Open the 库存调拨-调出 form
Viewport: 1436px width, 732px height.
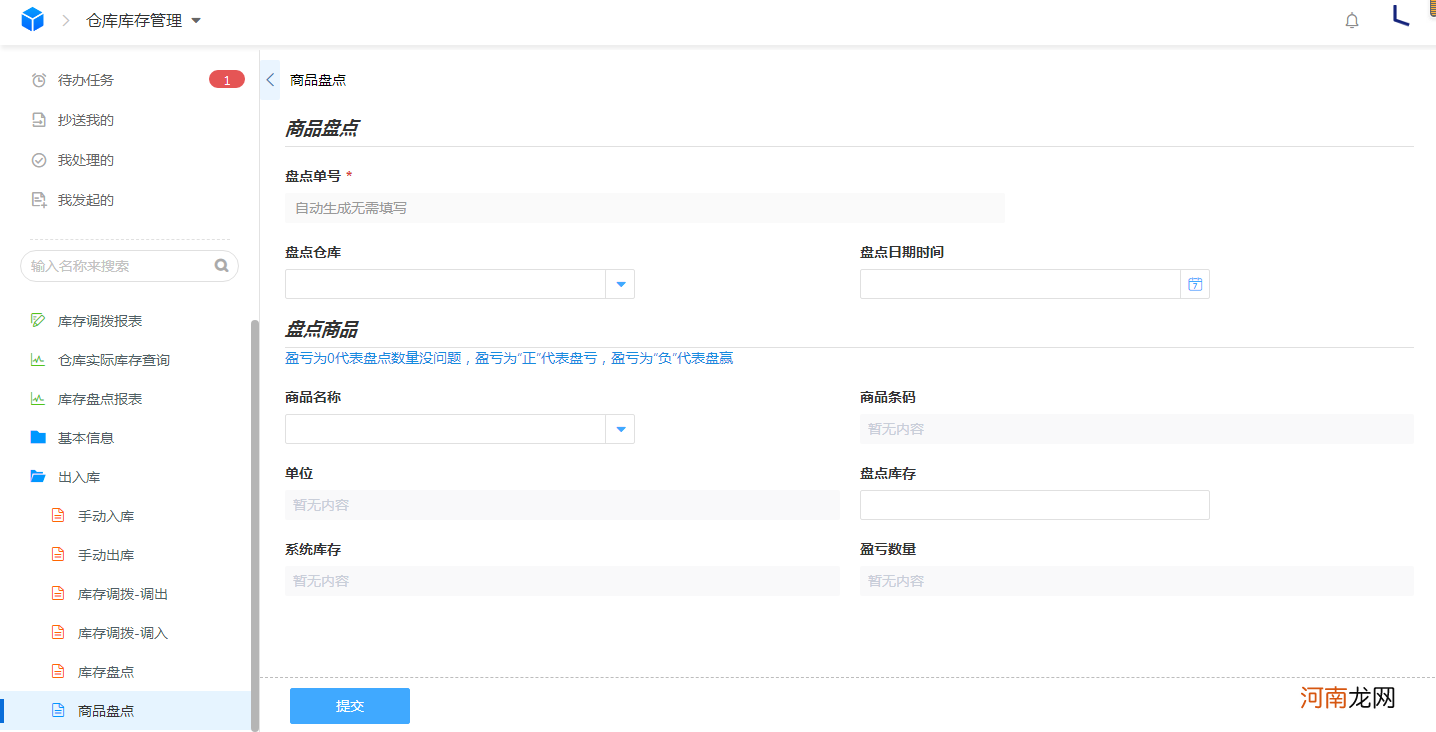click(x=125, y=594)
